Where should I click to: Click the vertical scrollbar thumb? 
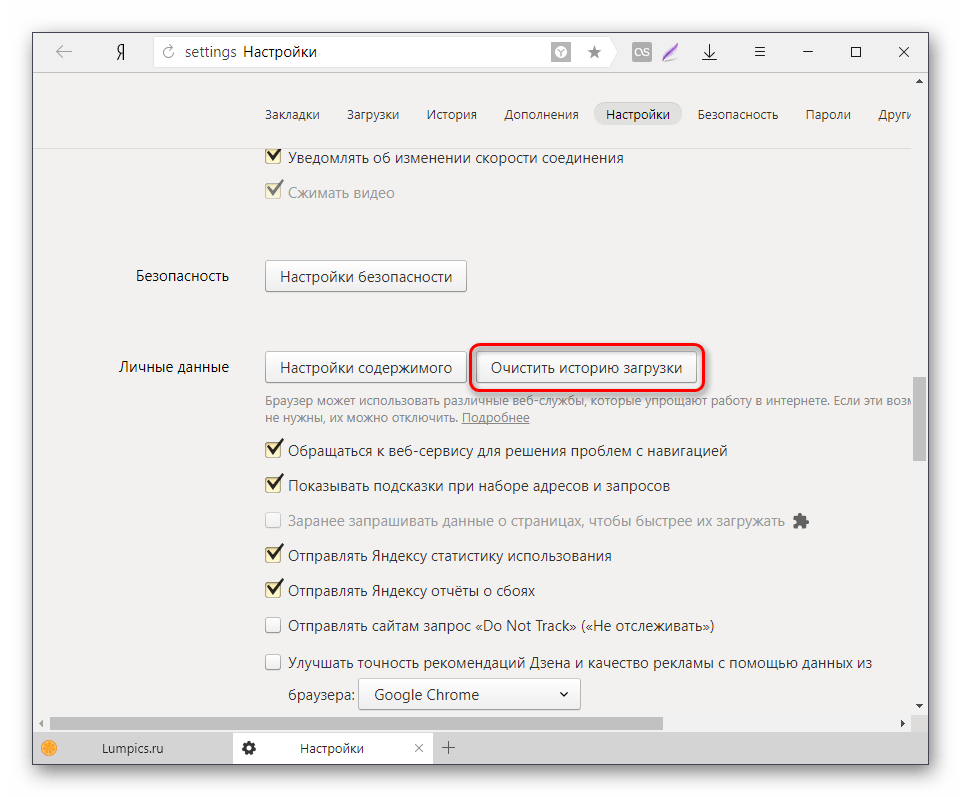point(919,419)
